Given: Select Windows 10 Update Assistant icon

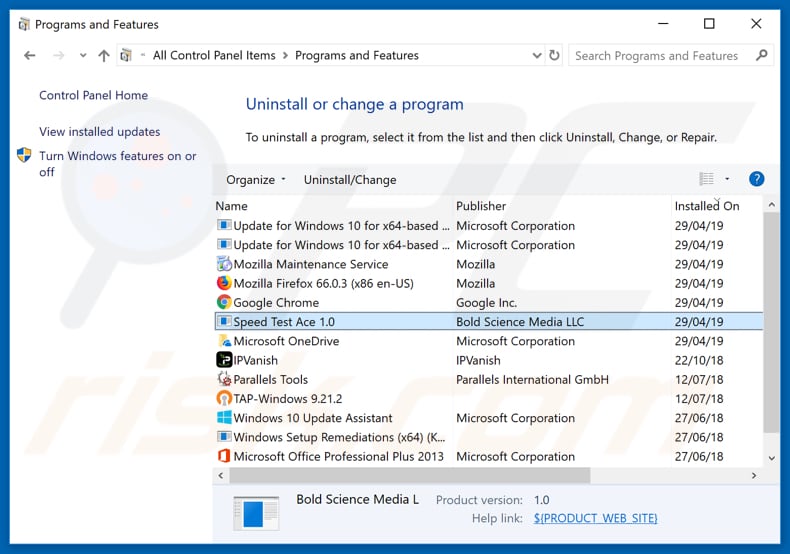Looking at the screenshot, I should pos(224,418).
